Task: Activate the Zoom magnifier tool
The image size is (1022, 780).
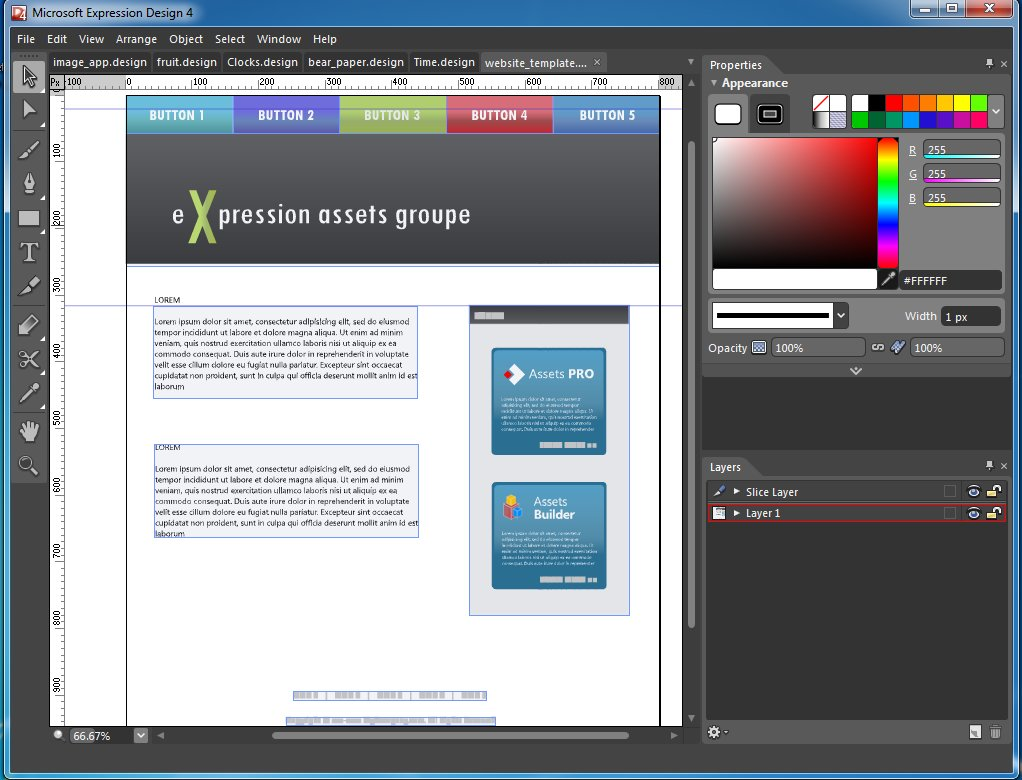Action: click(29, 465)
